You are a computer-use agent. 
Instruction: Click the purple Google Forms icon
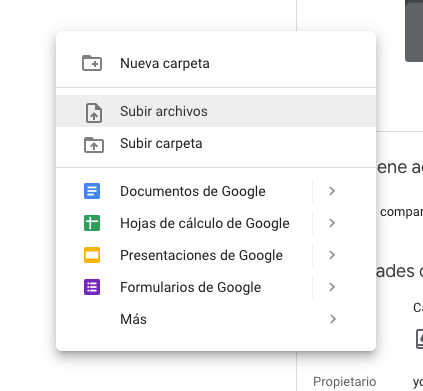92,287
